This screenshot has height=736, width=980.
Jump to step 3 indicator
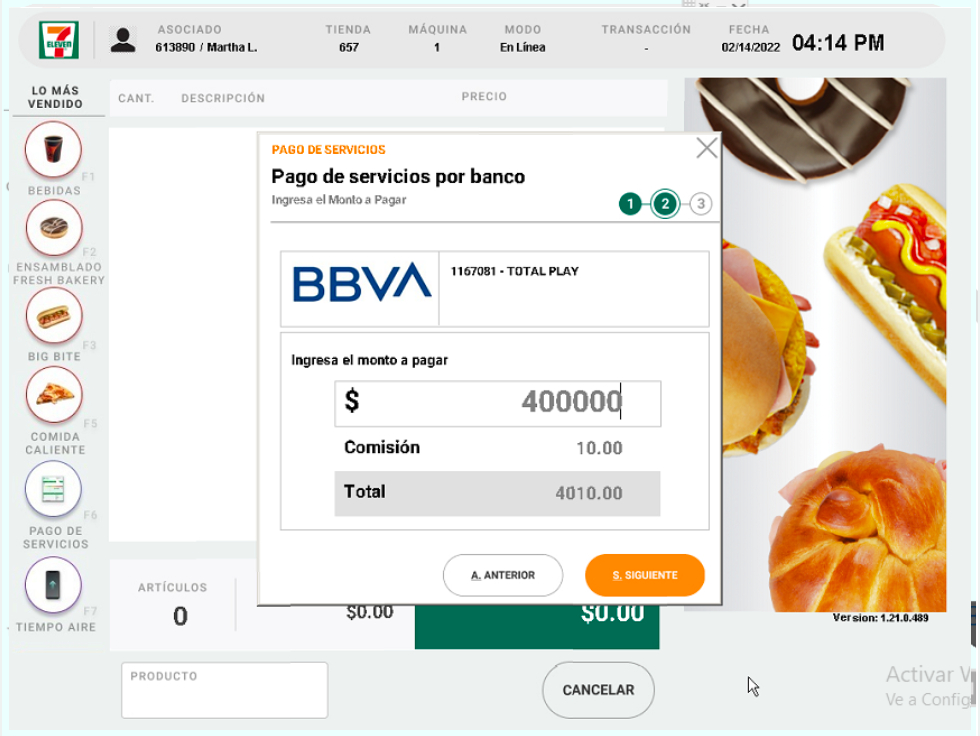coord(701,204)
